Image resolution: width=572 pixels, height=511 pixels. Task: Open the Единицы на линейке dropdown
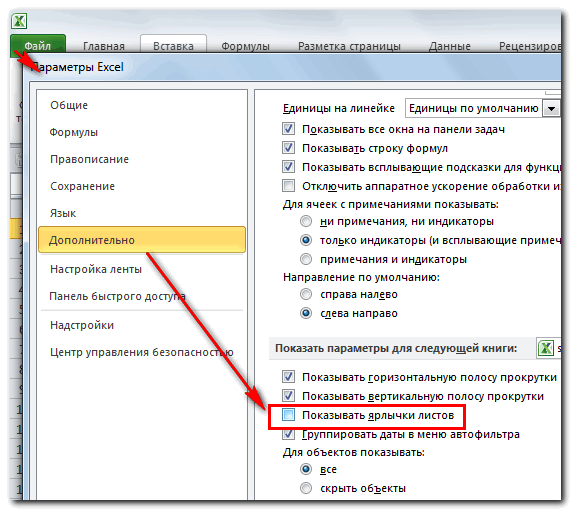click(x=482, y=108)
